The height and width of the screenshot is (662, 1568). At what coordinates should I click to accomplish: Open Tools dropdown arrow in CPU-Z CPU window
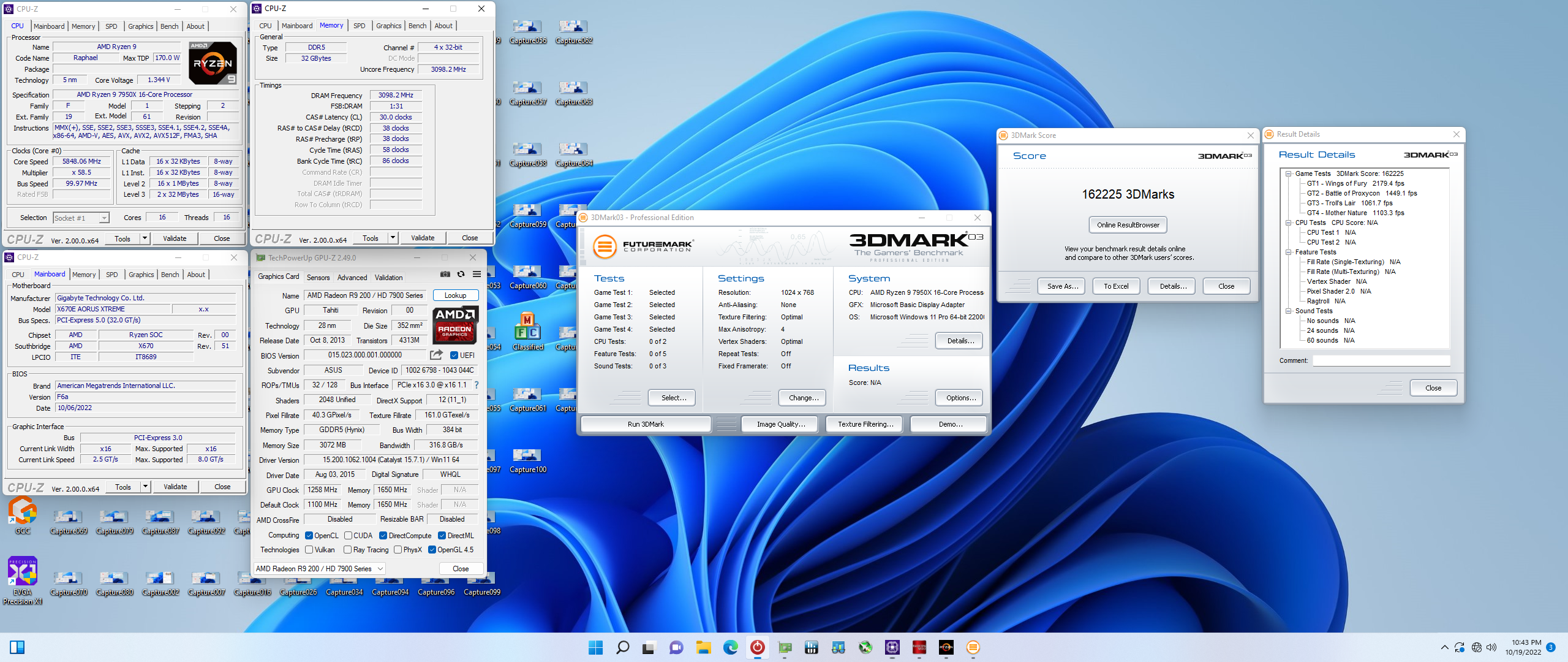pos(145,238)
